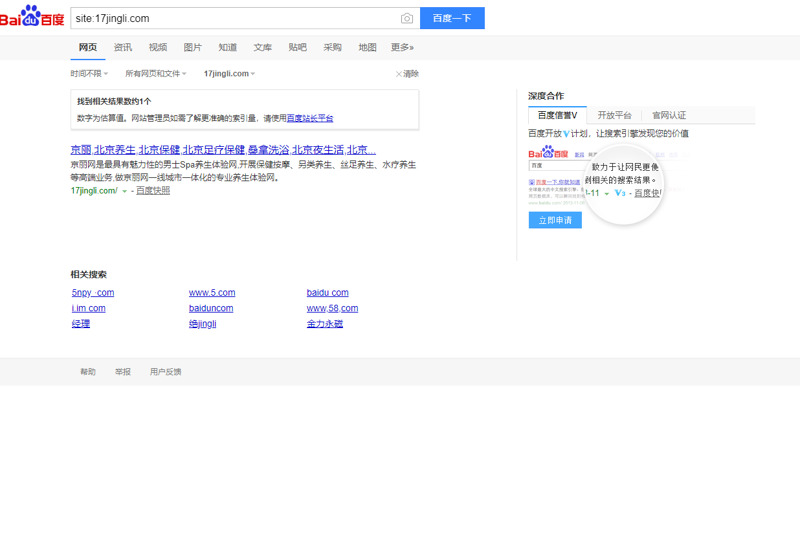Open related search baidu com
The height and width of the screenshot is (539, 800).
328,292
